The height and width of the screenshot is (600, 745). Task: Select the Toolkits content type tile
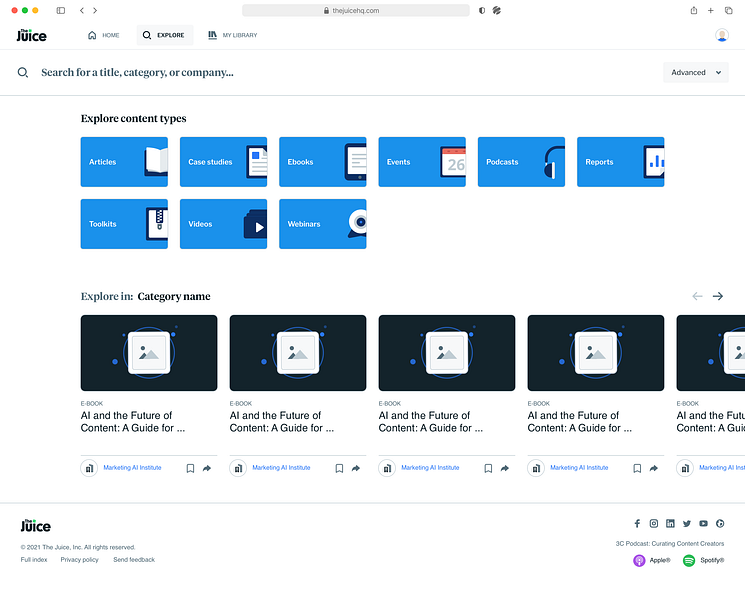point(124,224)
